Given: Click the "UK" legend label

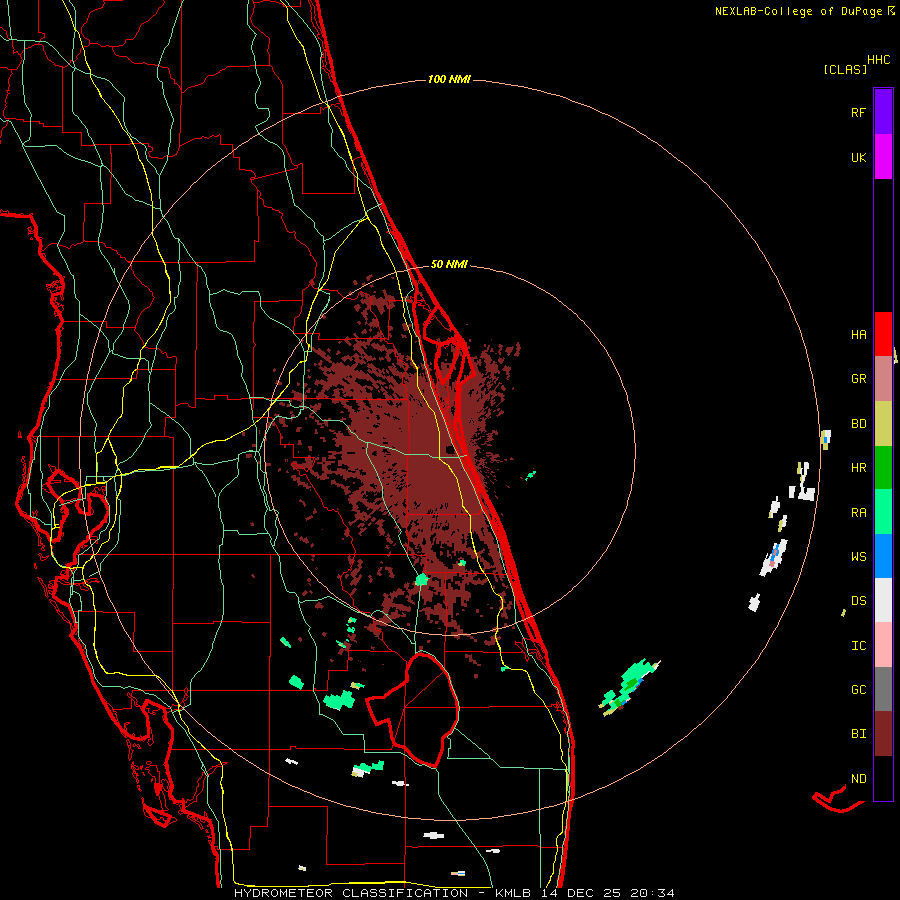Looking at the screenshot, I should 858,157.
